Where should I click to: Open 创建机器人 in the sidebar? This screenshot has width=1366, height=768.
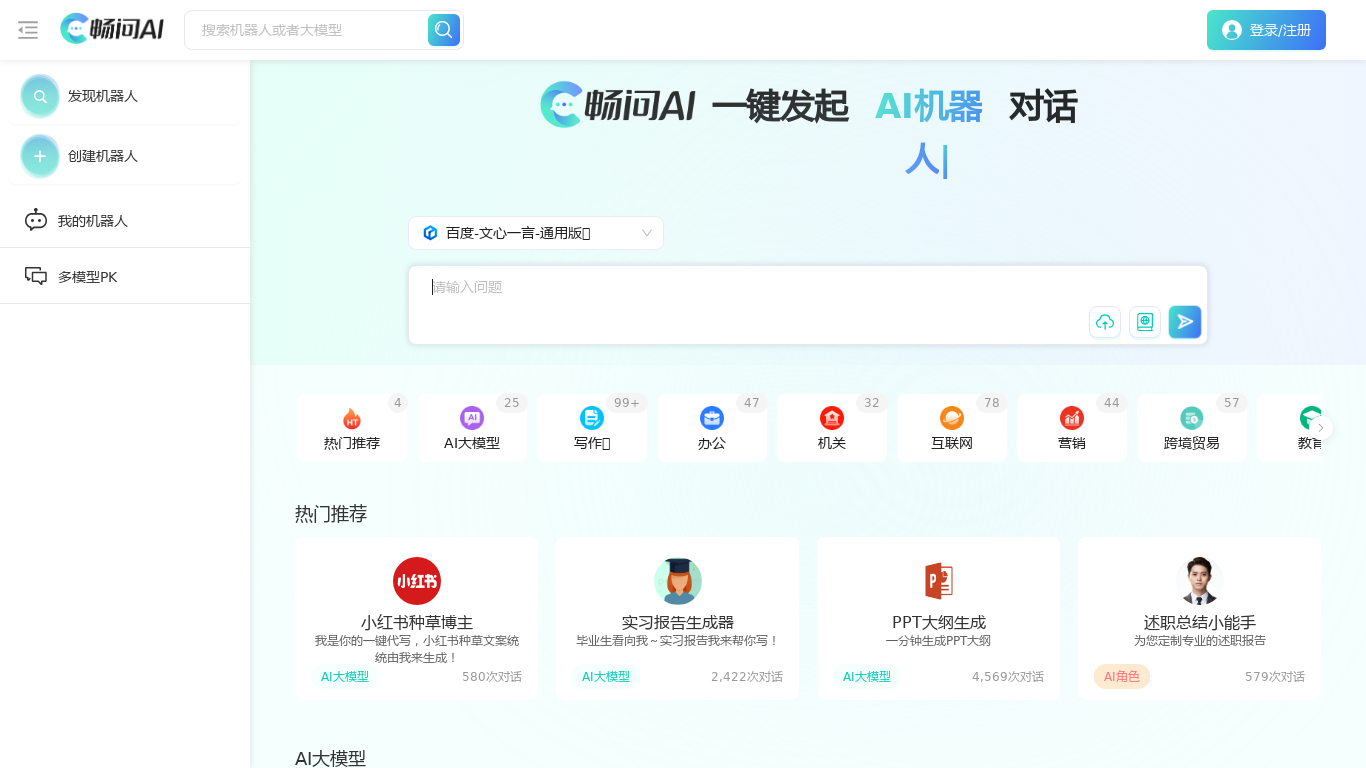click(x=124, y=156)
